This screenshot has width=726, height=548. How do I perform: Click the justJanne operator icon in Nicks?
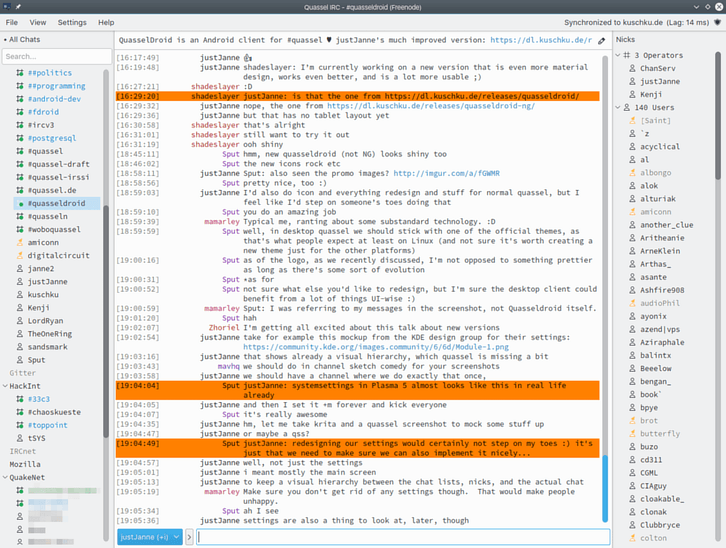click(632, 81)
